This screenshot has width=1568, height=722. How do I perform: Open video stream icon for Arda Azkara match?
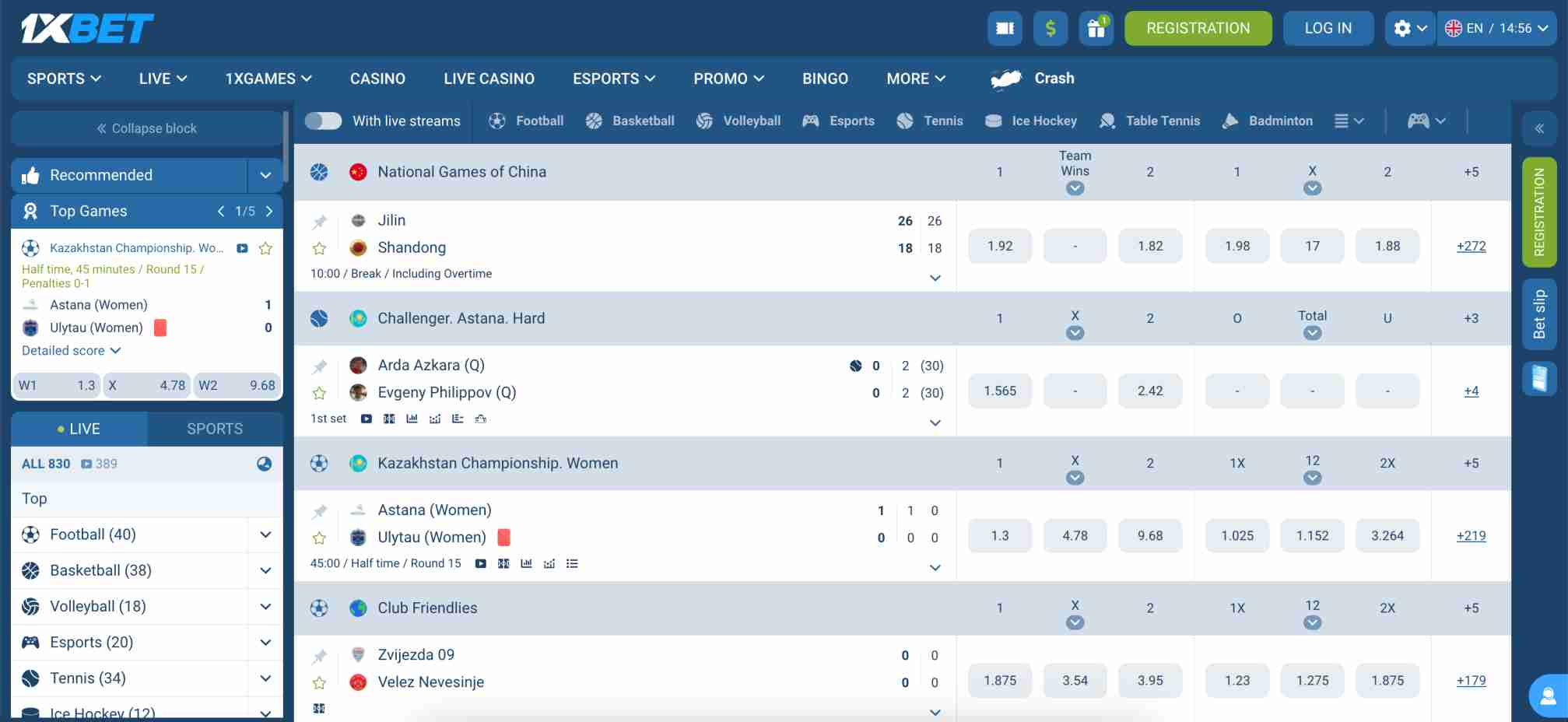(x=367, y=419)
